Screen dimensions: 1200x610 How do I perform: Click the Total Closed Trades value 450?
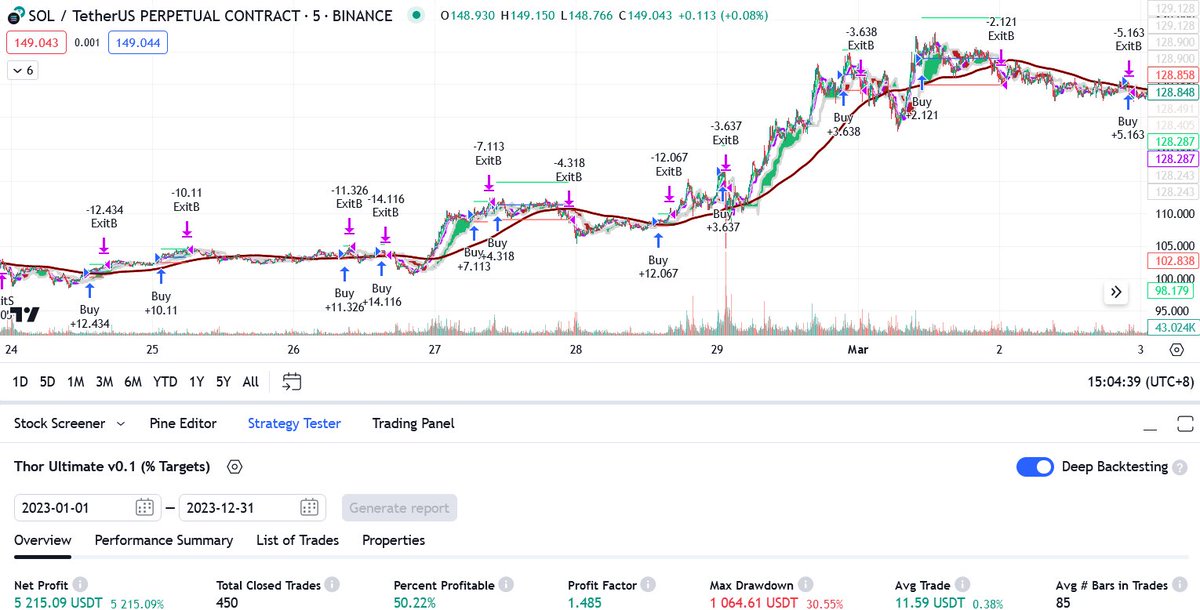click(x=228, y=603)
